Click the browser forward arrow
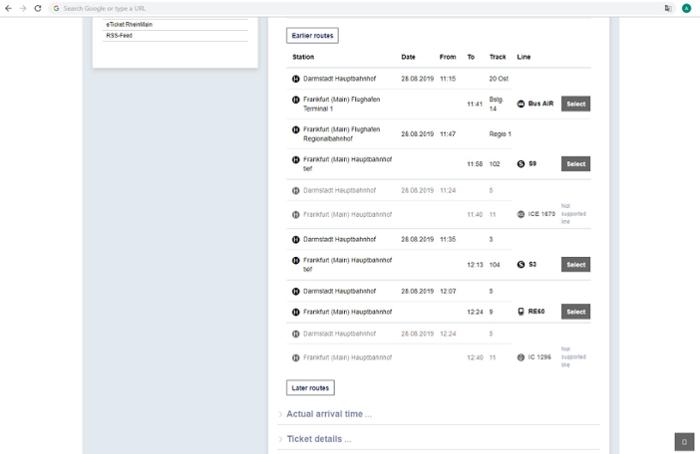The image size is (700, 454). [23, 8]
